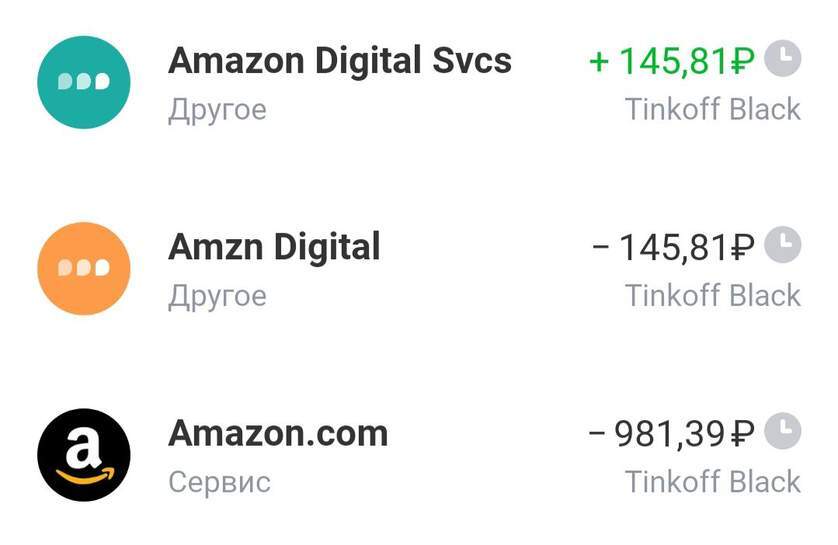Image resolution: width=838 pixels, height=545 pixels.
Task: Open the Amazon.com transaction title
Action: (x=278, y=434)
